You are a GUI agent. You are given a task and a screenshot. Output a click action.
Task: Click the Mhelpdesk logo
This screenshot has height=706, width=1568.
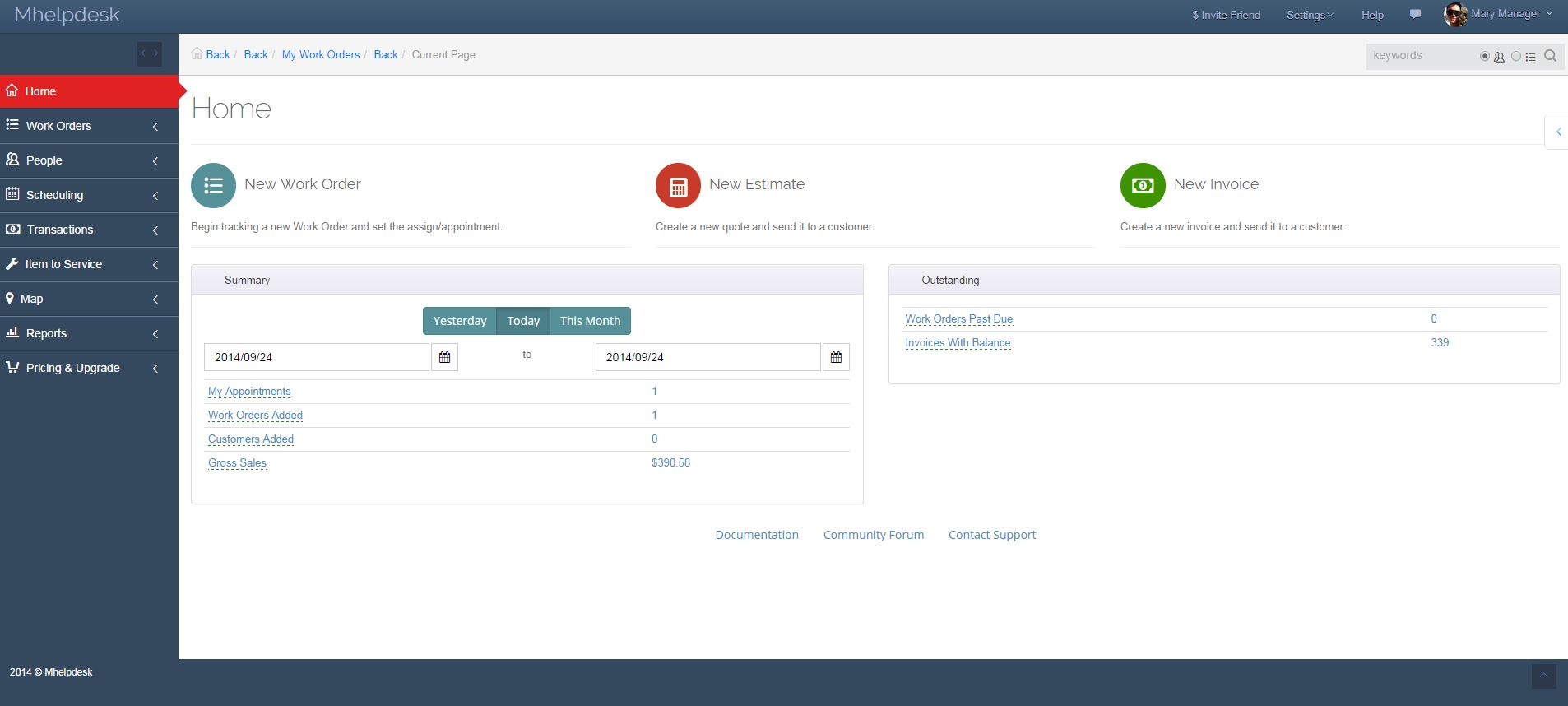(x=67, y=15)
